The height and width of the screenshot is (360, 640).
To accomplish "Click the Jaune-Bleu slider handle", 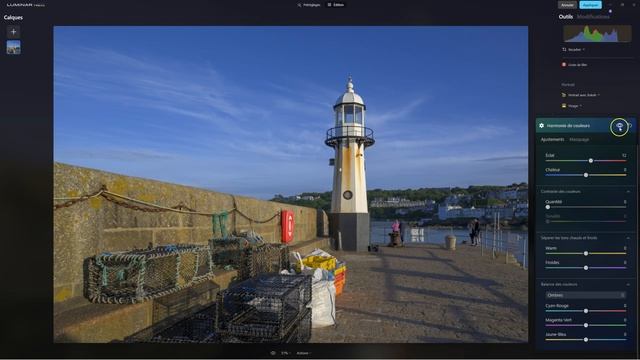I will (x=586, y=340).
